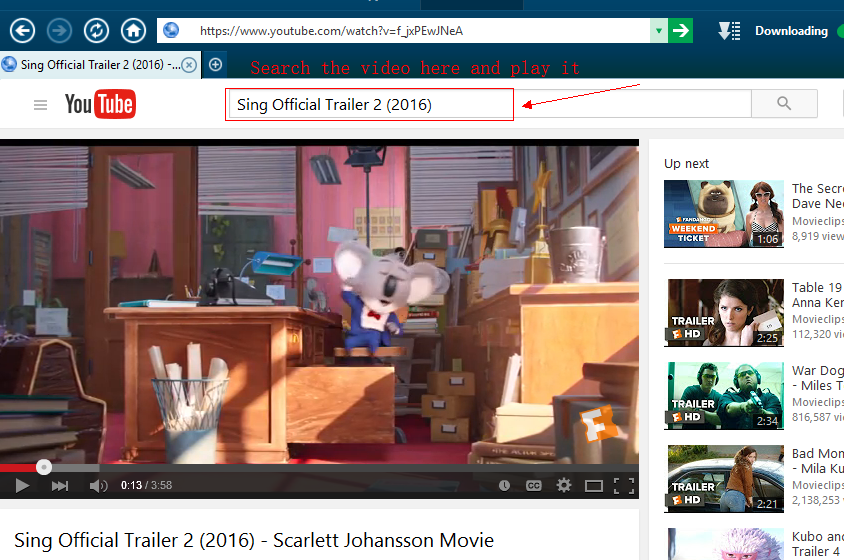Click the YouTube search text box
Image resolution: width=844 pixels, height=560 pixels.
pyautogui.click(x=490, y=104)
